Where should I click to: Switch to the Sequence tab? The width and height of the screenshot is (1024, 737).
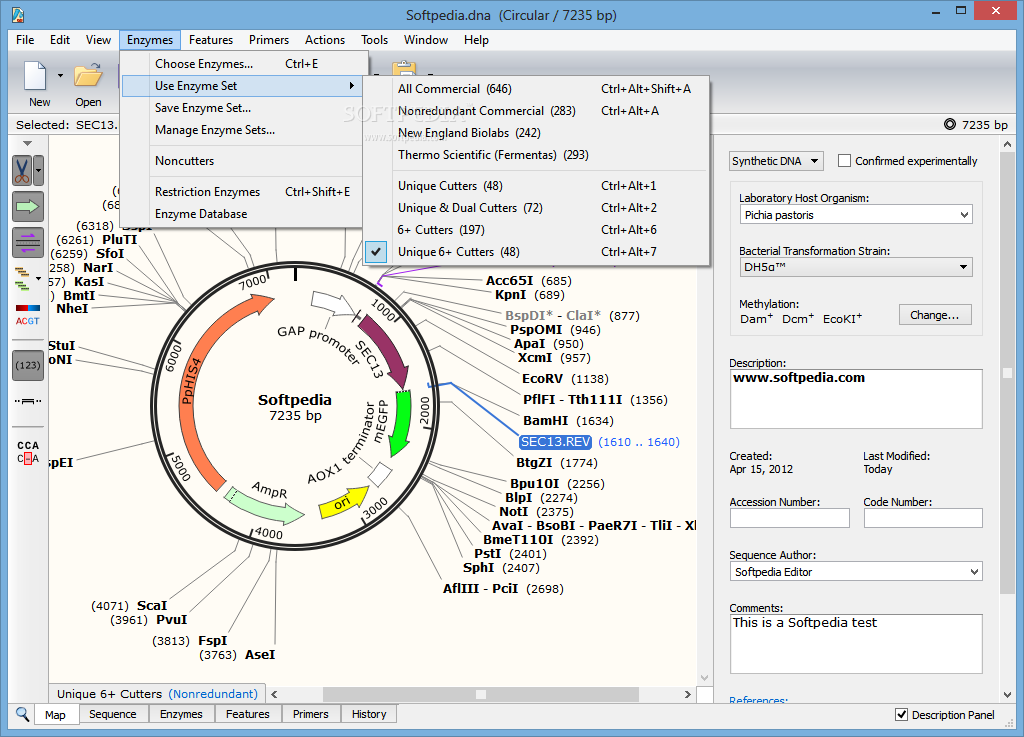point(112,714)
